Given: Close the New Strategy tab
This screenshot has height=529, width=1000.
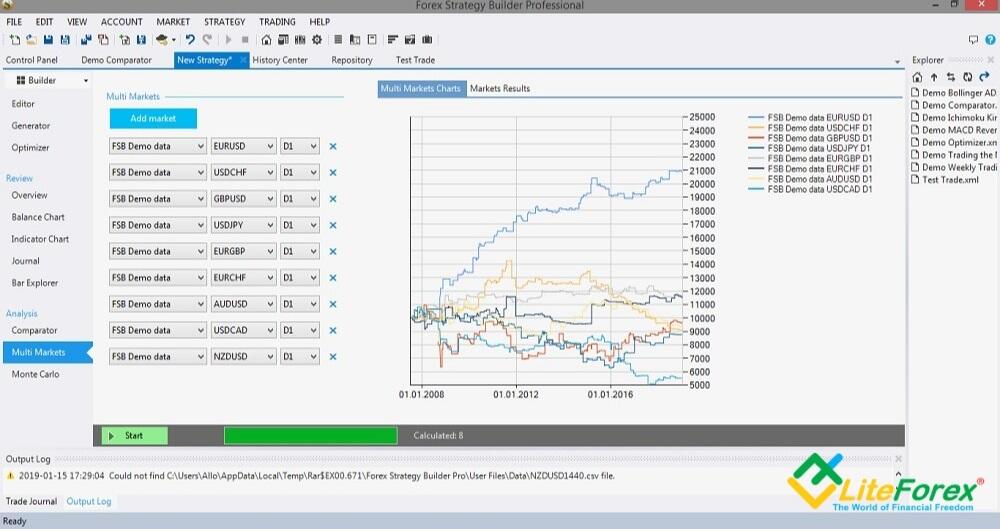Looking at the screenshot, I should [243, 60].
